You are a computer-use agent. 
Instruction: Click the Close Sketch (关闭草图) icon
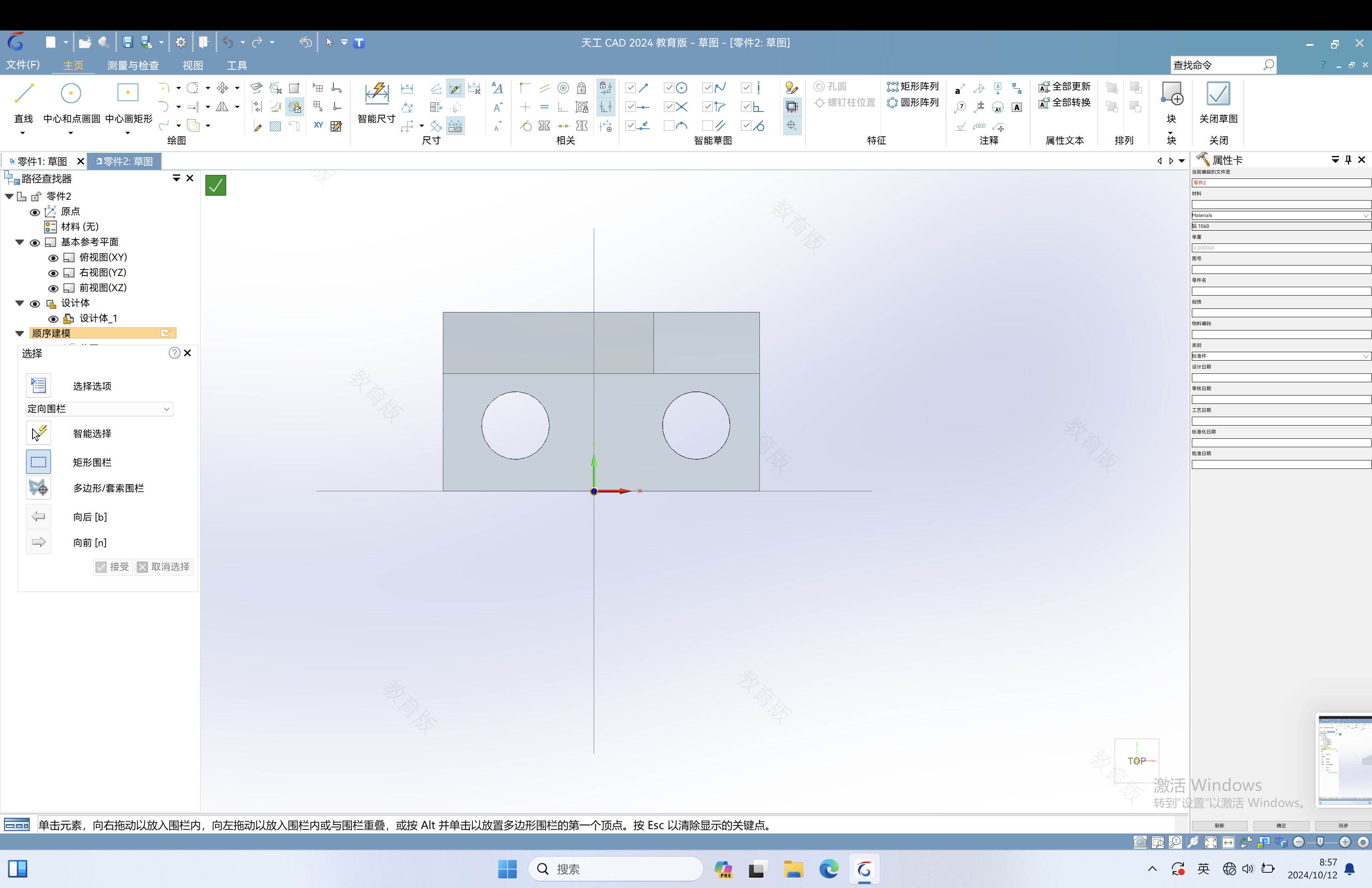[x=1218, y=93]
